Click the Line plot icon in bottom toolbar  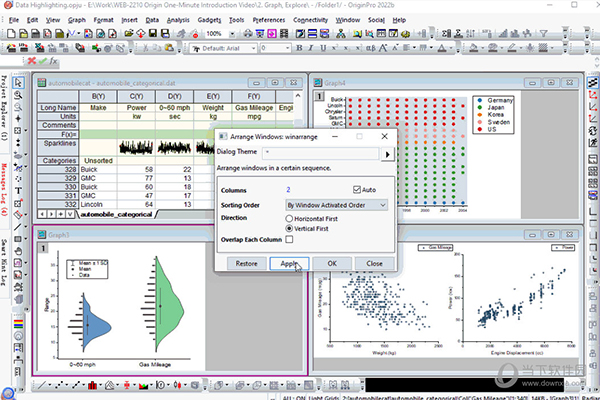click(41, 385)
